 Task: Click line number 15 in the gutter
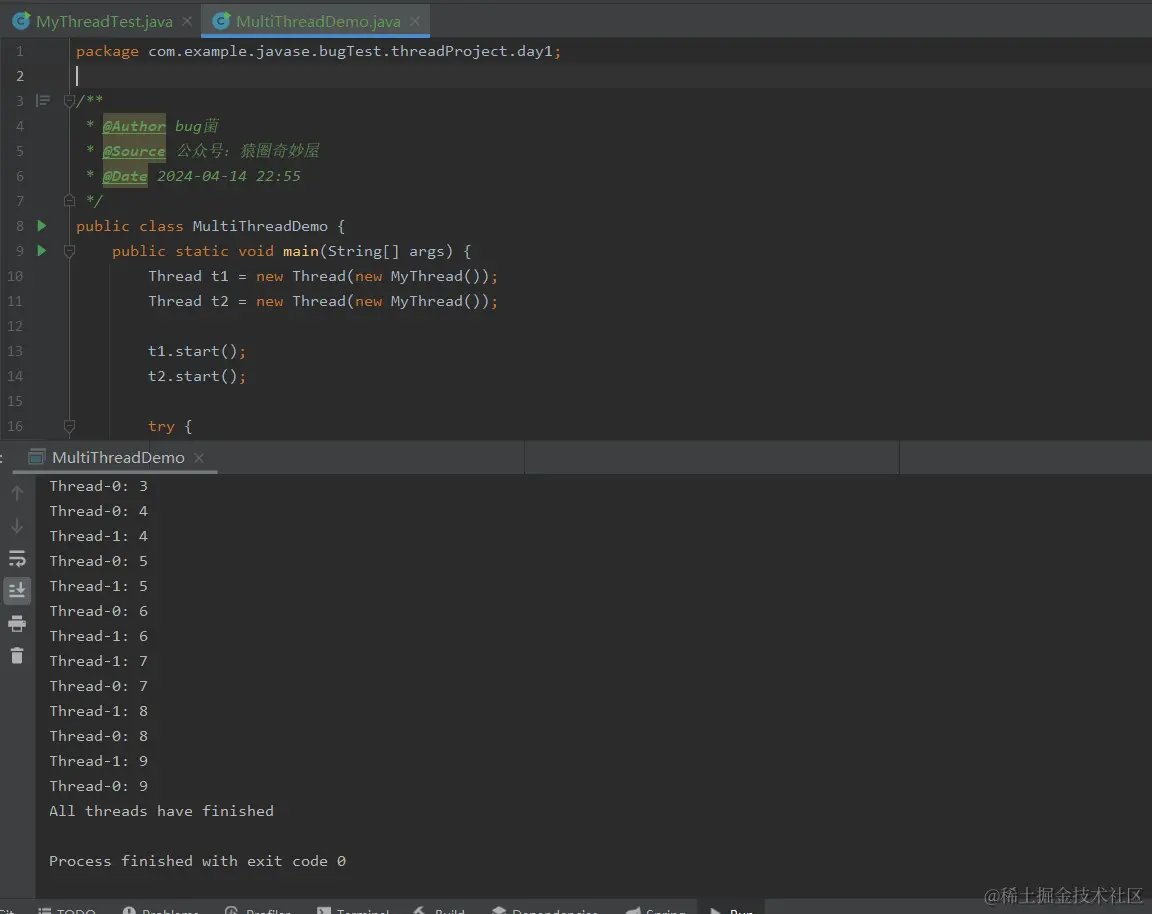coord(15,400)
